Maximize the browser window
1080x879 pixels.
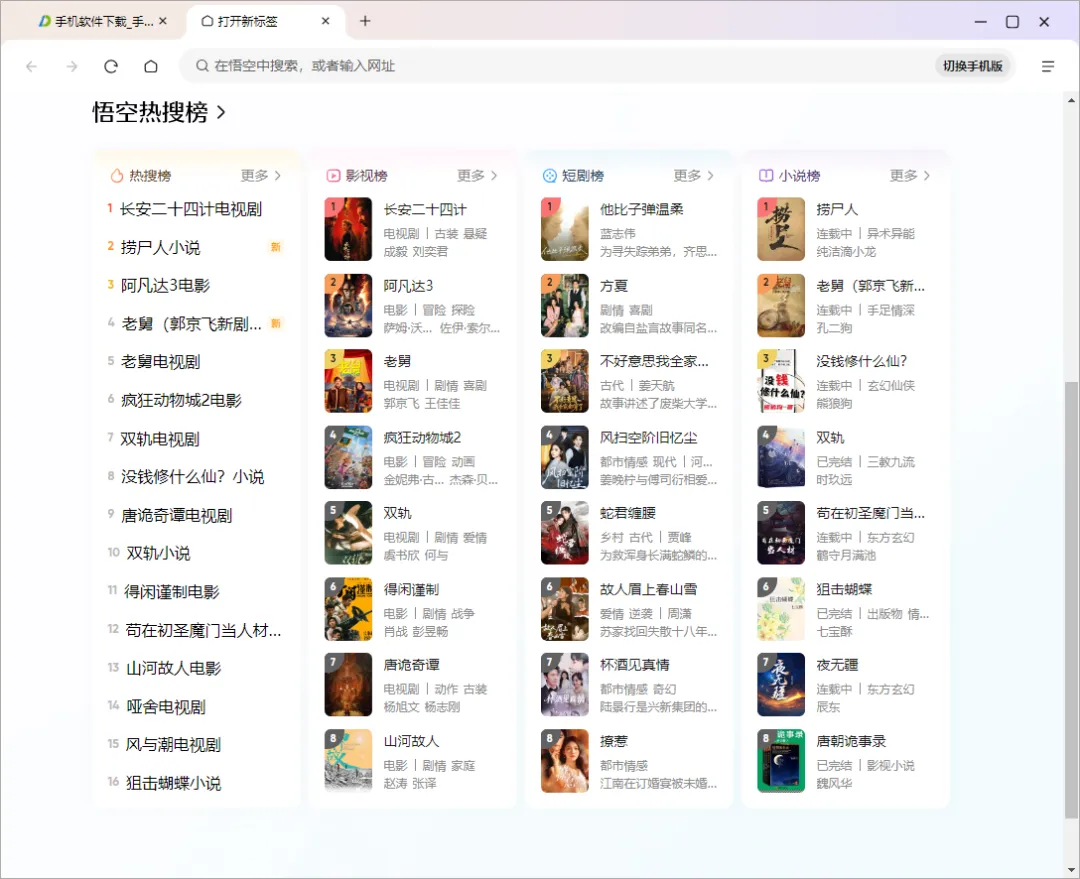pos(1012,21)
